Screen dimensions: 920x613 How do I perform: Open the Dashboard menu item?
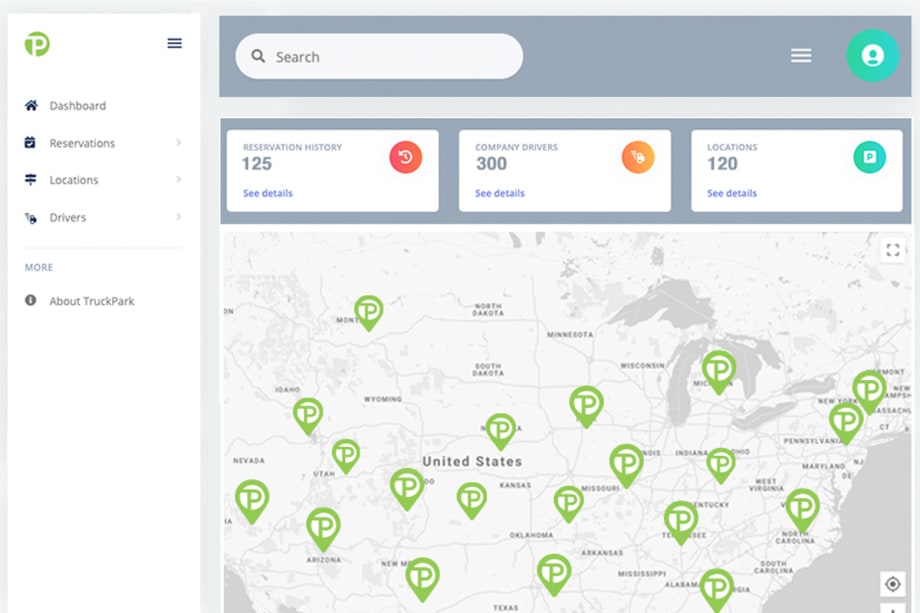click(x=78, y=106)
